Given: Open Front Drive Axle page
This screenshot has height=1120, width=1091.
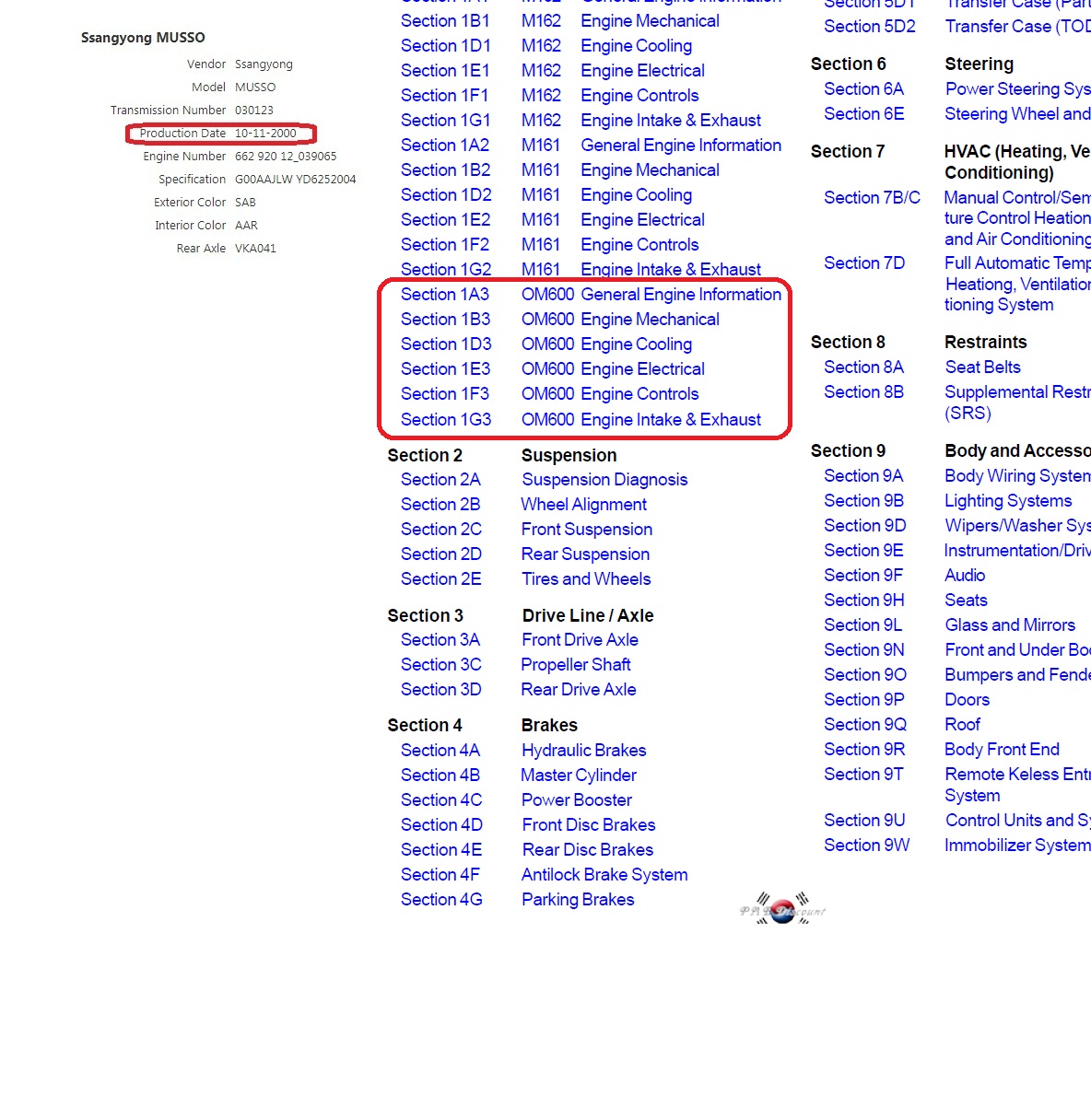Looking at the screenshot, I should [580, 640].
